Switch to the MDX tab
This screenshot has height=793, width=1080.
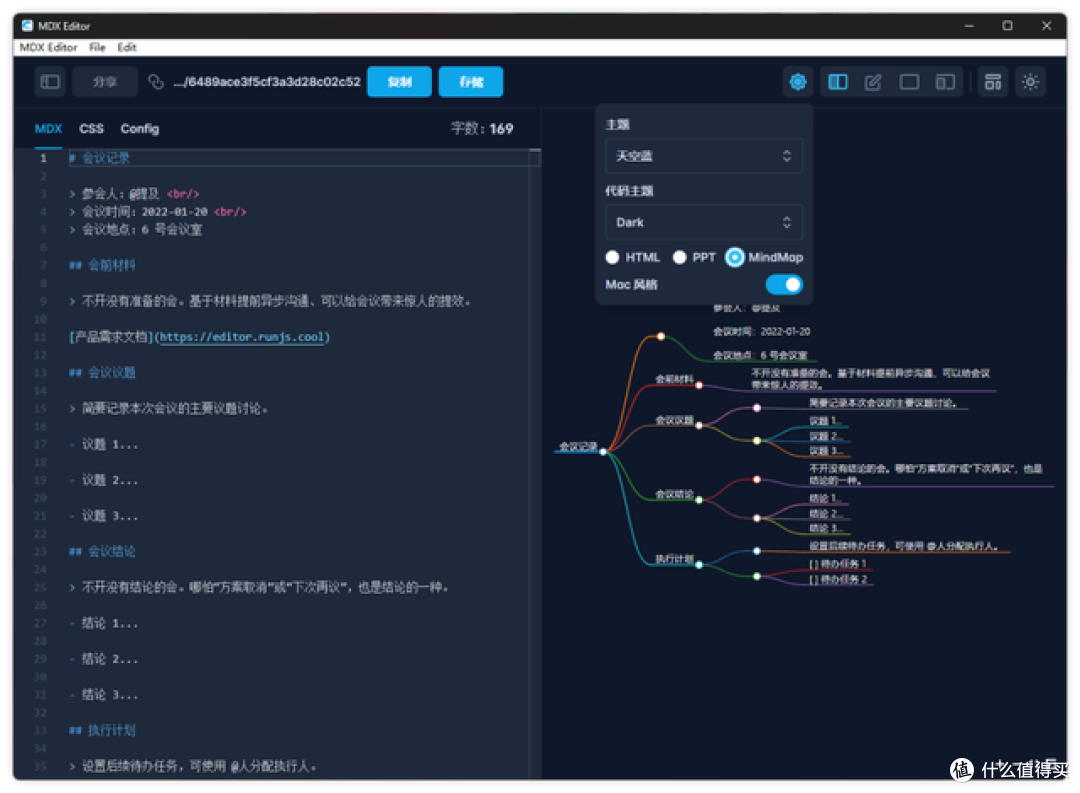(48, 129)
